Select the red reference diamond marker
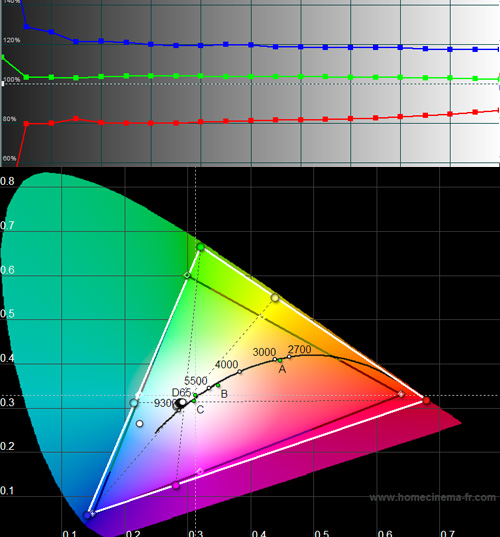The width and height of the screenshot is (500, 537). coord(401,395)
